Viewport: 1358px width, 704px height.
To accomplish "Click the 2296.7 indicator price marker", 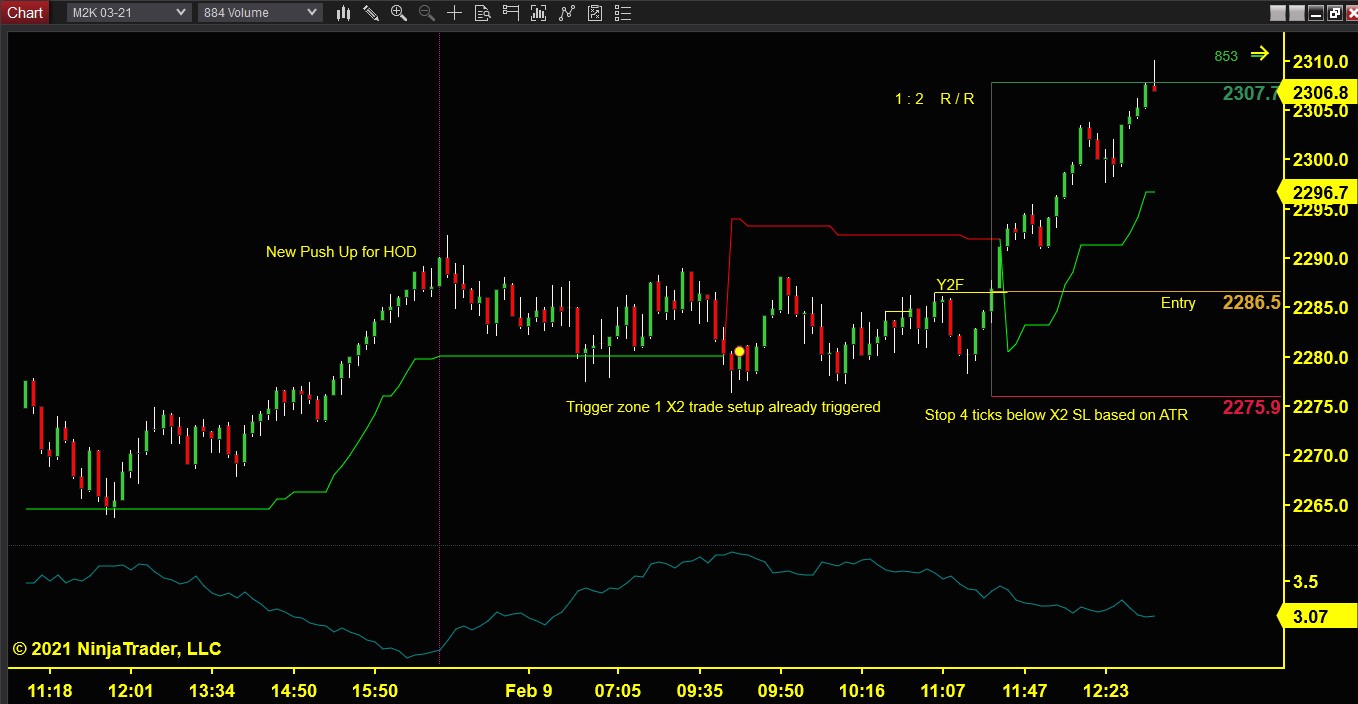I will [x=1319, y=192].
